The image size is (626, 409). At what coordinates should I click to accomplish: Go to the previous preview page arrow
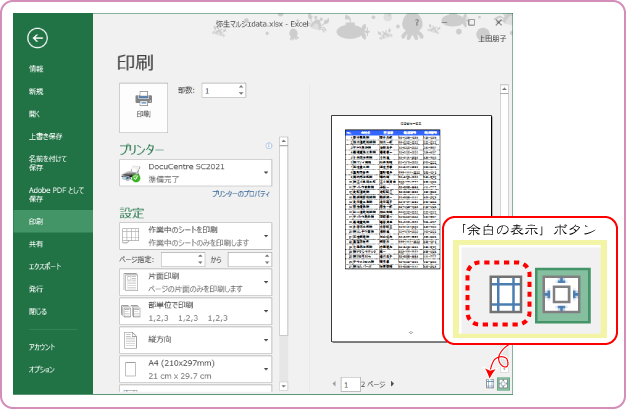[x=335, y=384]
